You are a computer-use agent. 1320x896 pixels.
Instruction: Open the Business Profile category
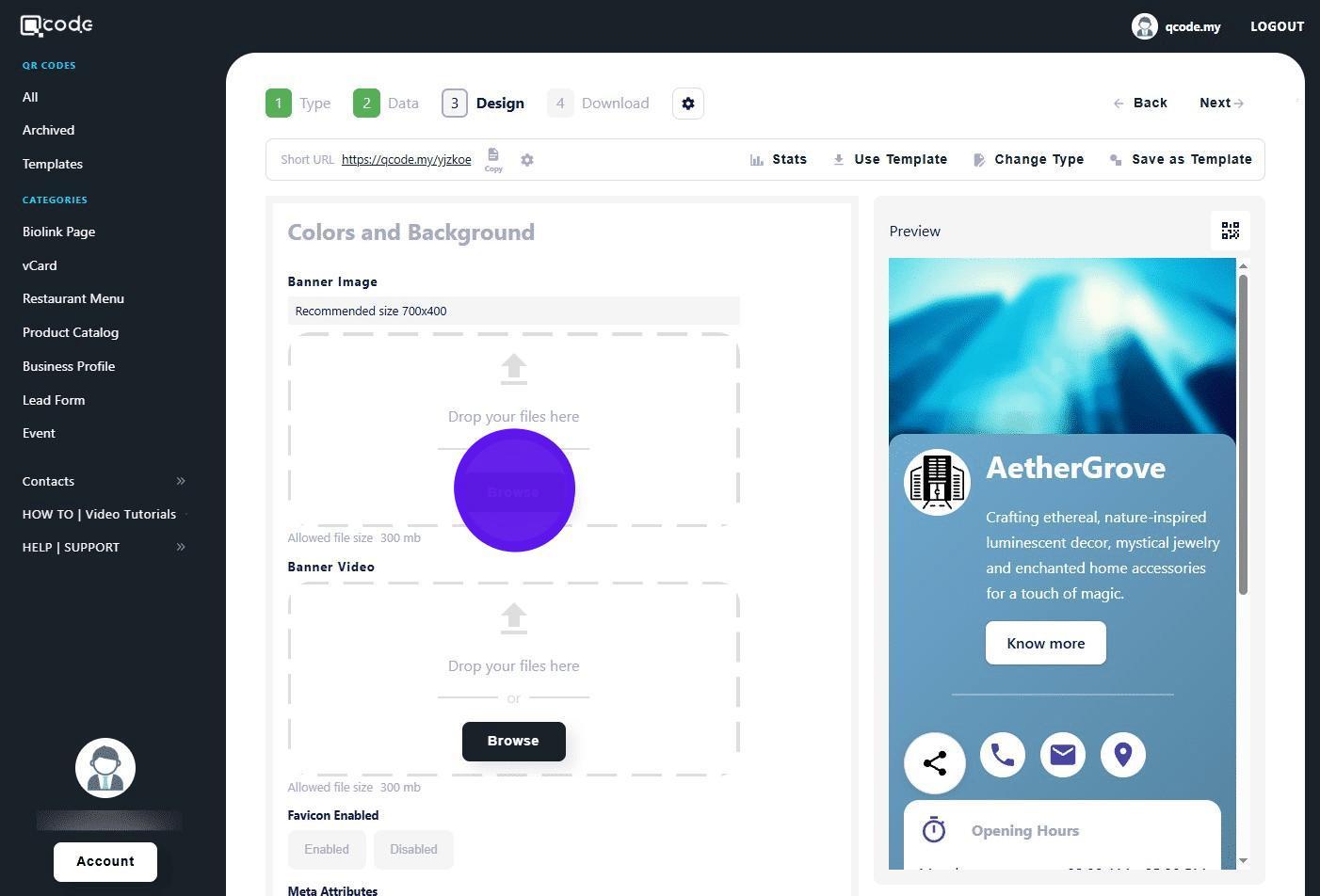(69, 366)
